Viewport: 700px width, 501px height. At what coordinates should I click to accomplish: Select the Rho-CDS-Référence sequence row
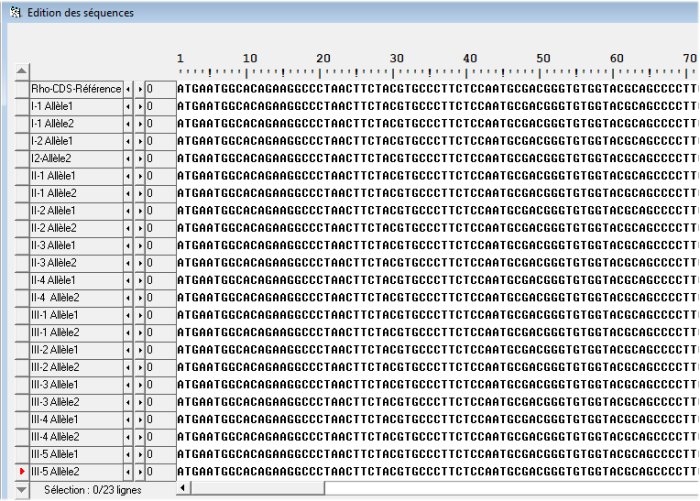click(x=76, y=89)
